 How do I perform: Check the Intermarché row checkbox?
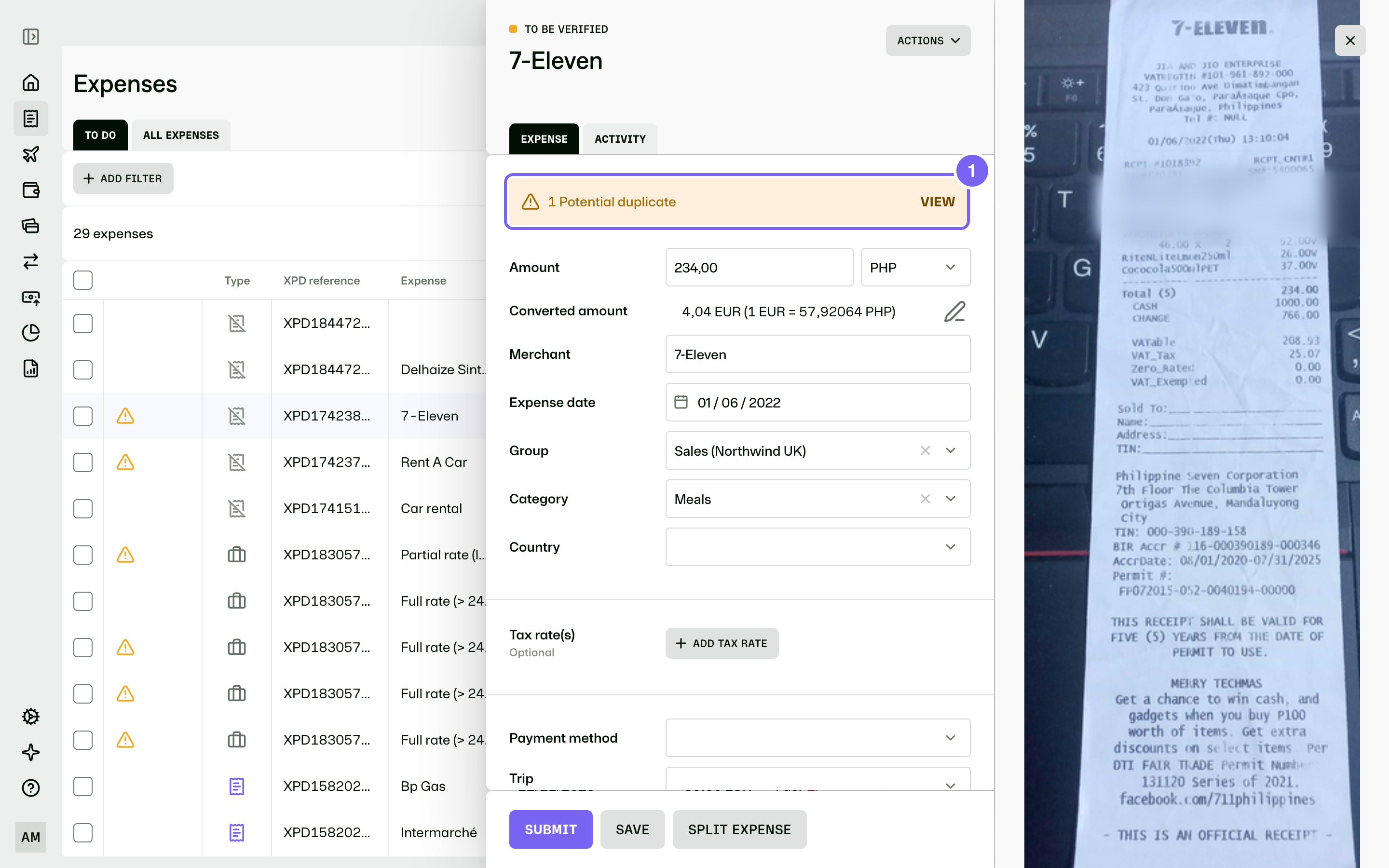tap(83, 832)
